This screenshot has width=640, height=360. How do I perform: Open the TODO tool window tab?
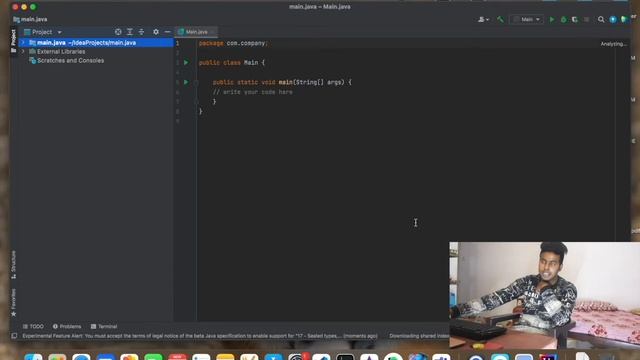(33, 327)
